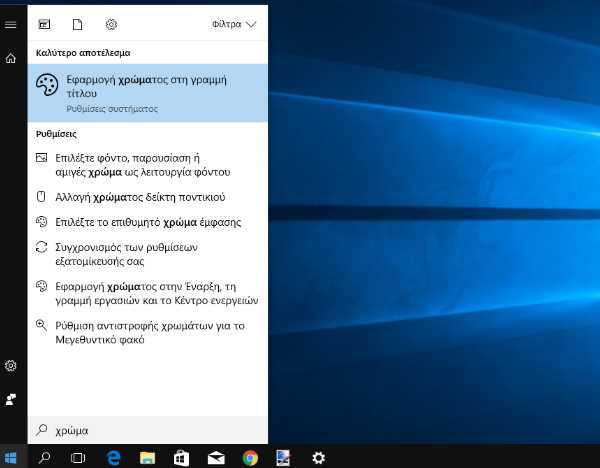
Task: Open File Explorer from taskbar
Action: pos(147,458)
